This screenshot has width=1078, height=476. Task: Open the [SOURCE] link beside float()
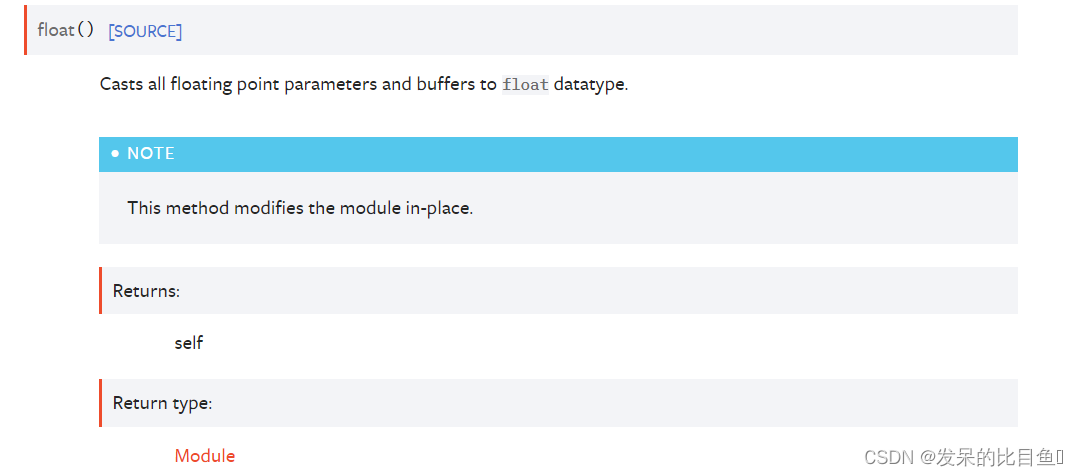pos(145,32)
